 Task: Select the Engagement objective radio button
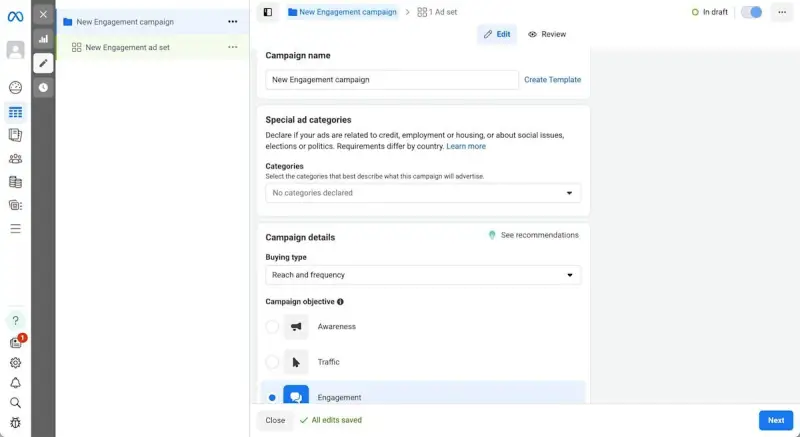tap(272, 397)
